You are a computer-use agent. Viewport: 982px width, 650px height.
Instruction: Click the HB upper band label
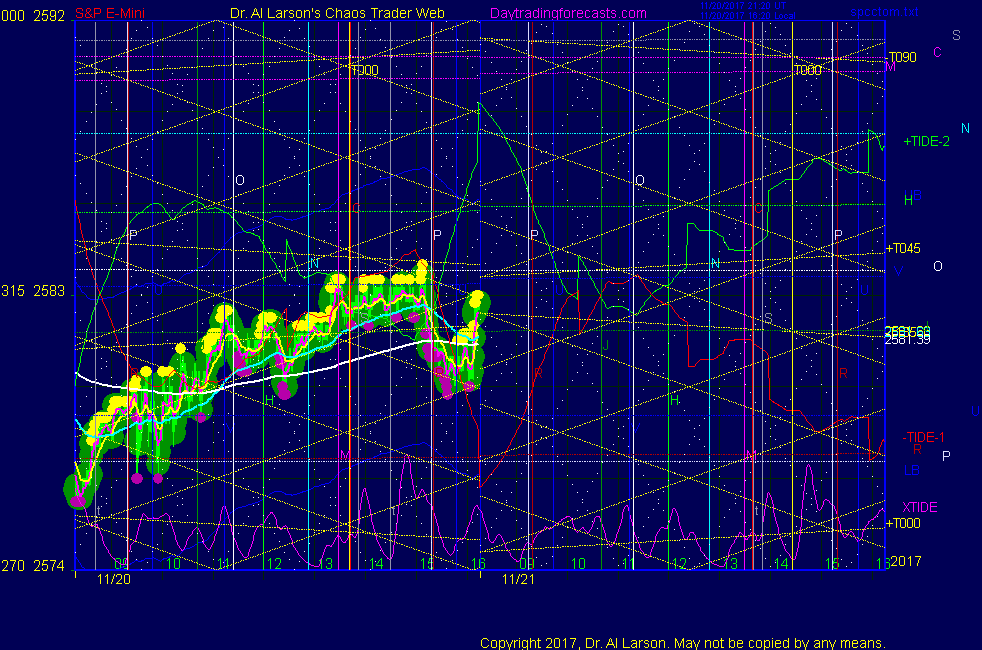912,199
